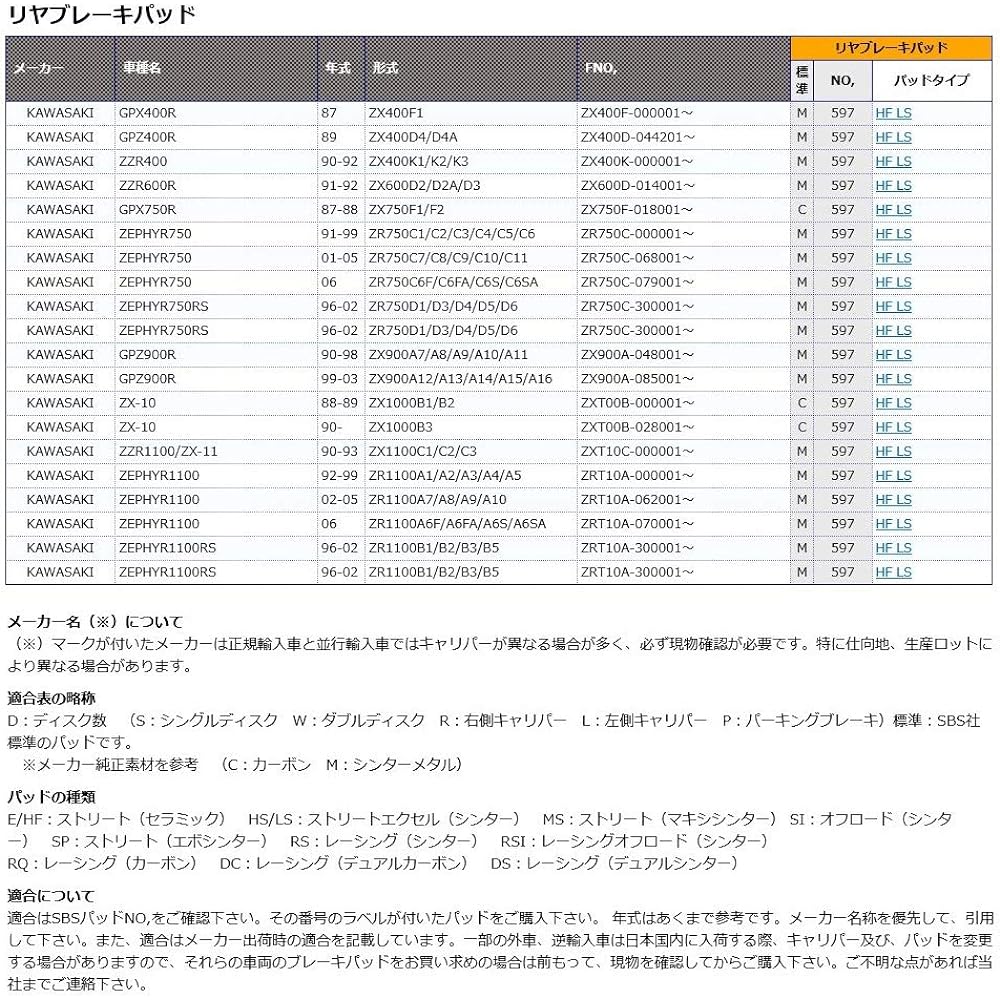Open HF LS link in ZX1000B3 row
The height and width of the screenshot is (1000, 1000).
[893, 428]
